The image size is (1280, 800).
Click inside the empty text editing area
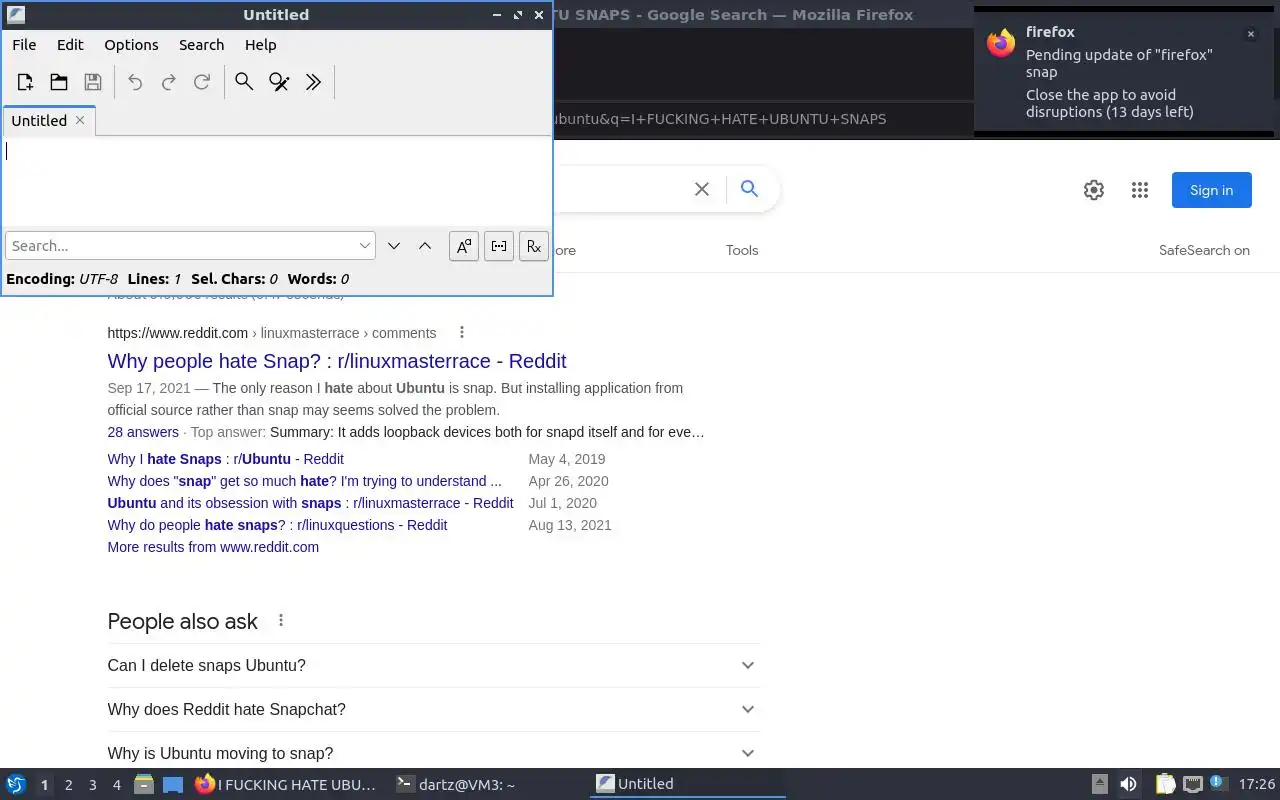277,181
